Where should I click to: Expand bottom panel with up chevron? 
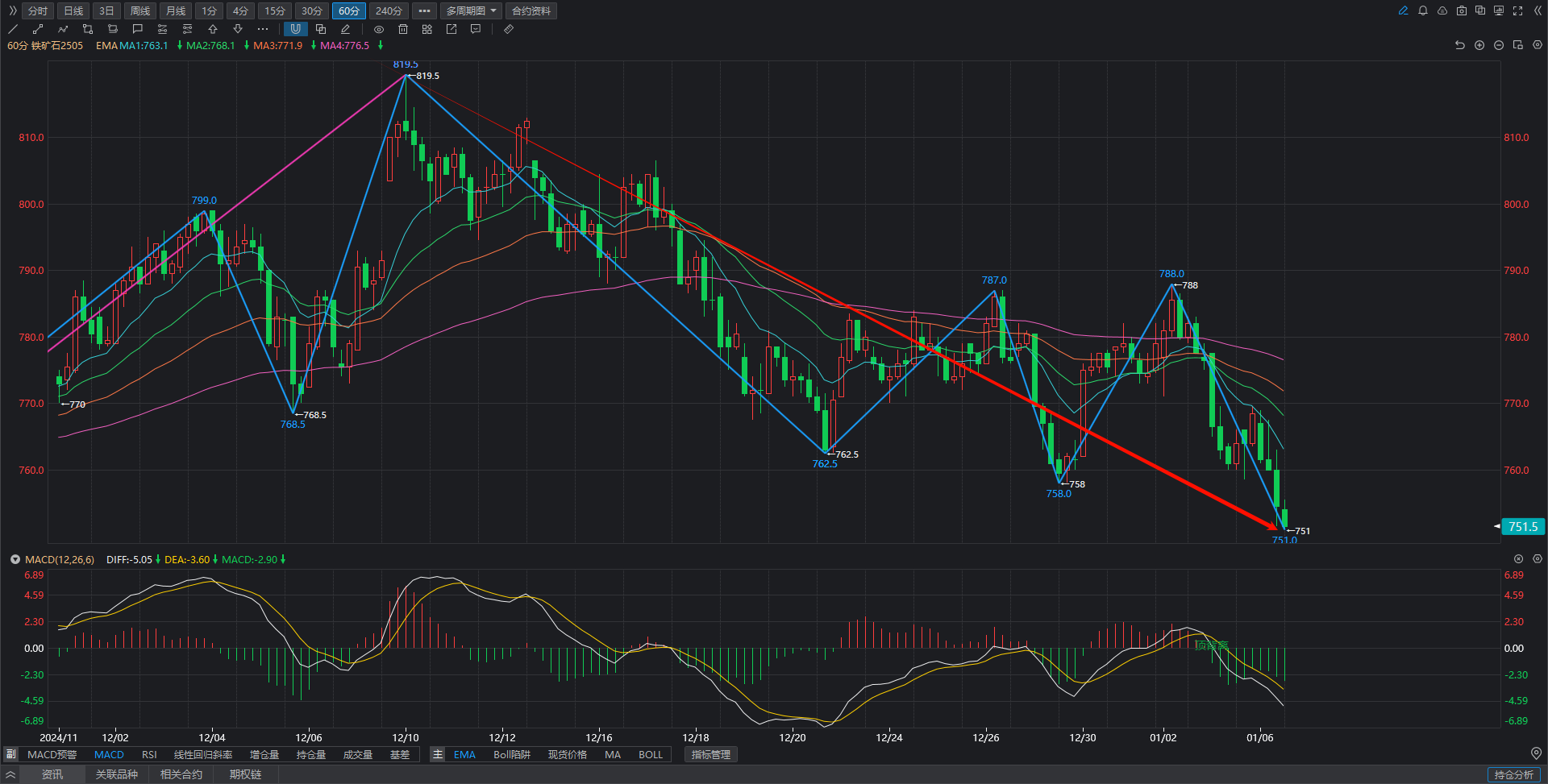coord(10,774)
